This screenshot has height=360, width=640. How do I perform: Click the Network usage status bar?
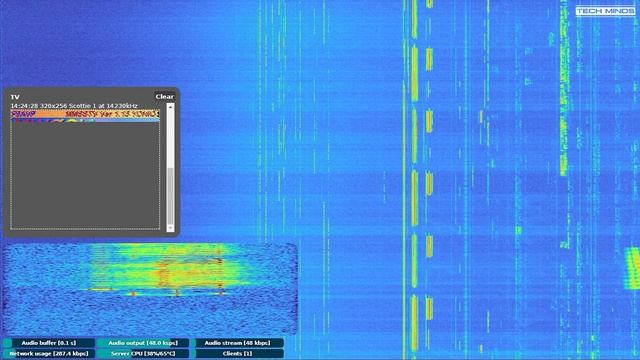tap(49, 353)
